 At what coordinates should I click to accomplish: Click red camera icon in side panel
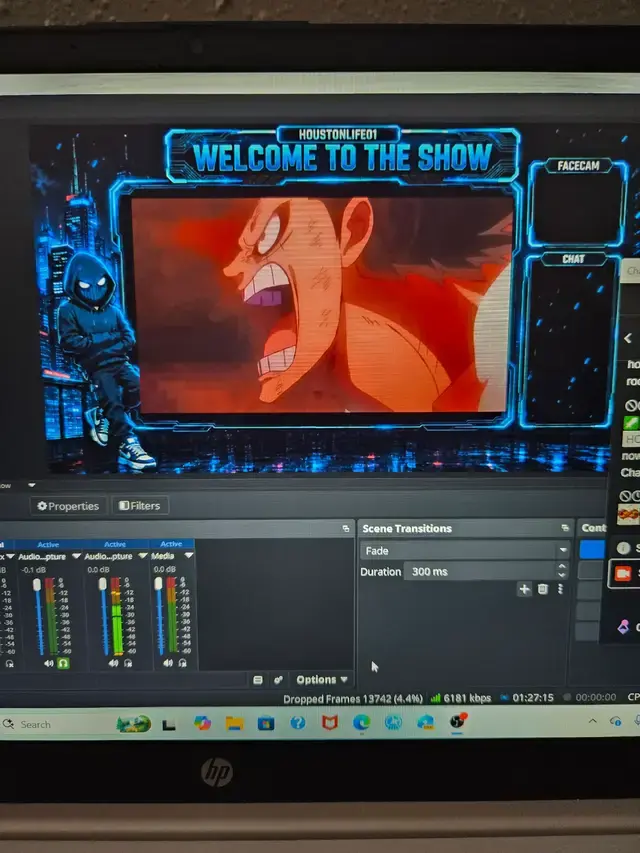[x=623, y=573]
